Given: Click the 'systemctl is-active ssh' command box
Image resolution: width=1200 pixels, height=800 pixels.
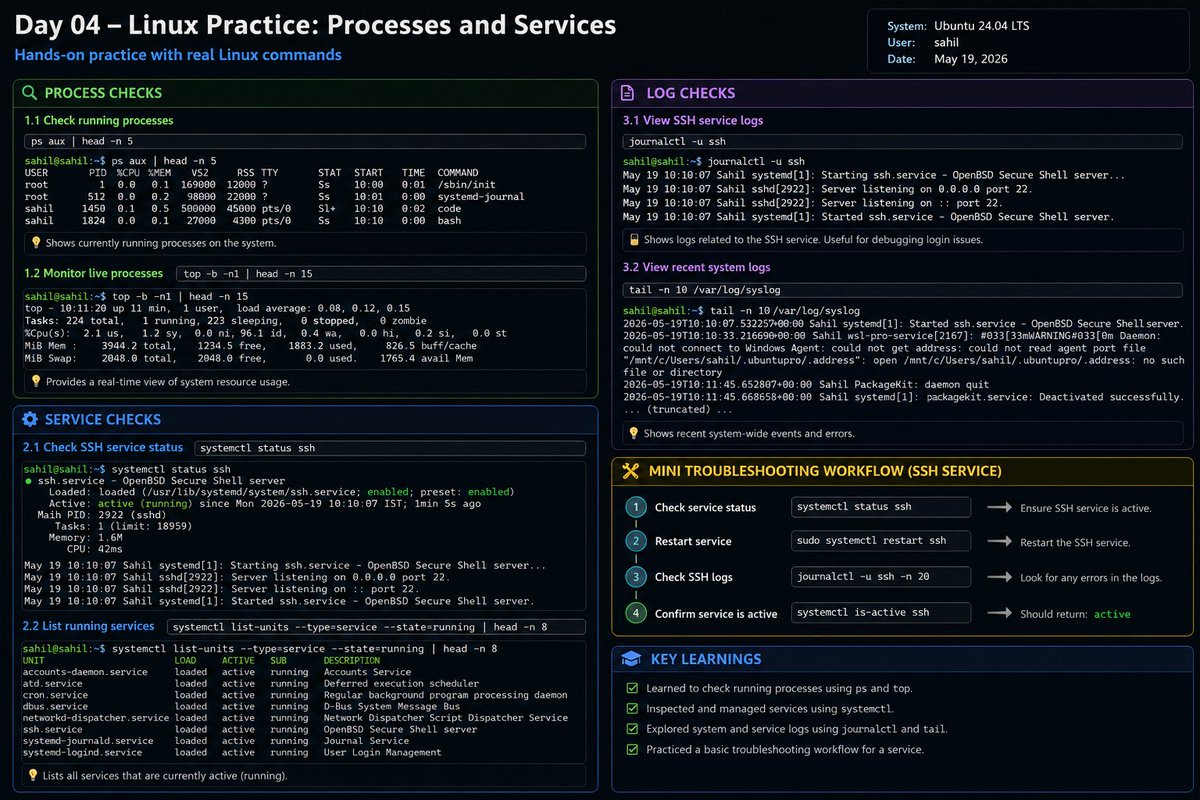Looking at the screenshot, I should click(881, 612).
